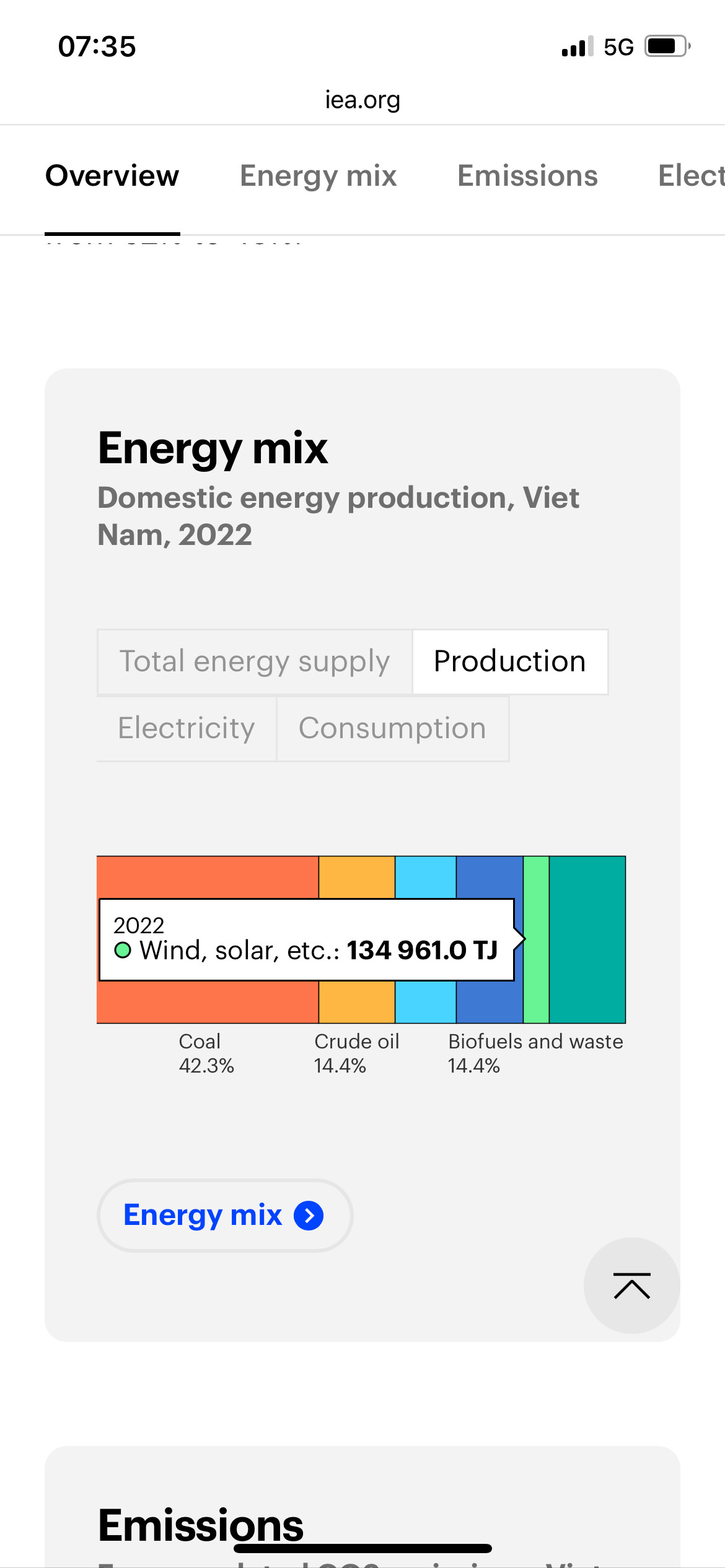This screenshot has height=1568, width=725.
Task: Tap the orange Coal bar segment
Action: 208,877
